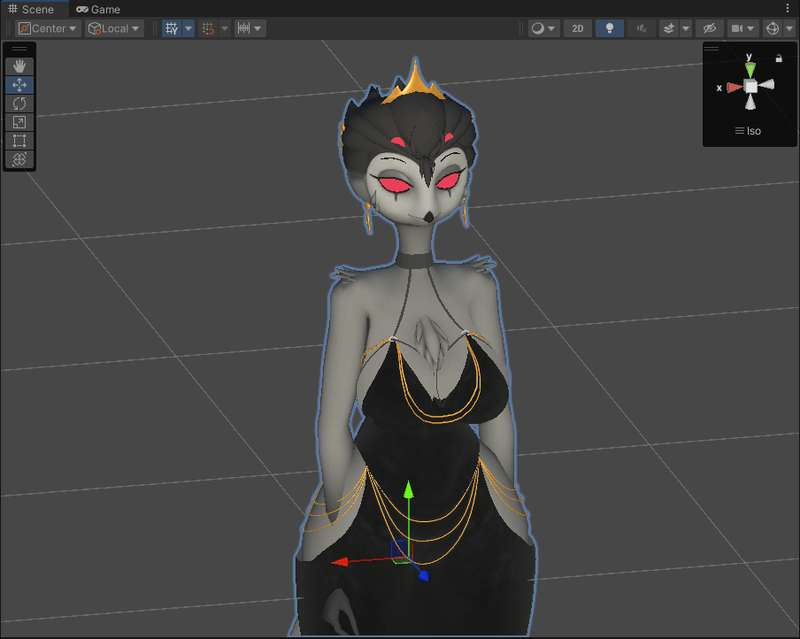Toggle the orientation gizmo lock
The height and width of the screenshot is (639, 800).
(x=779, y=59)
